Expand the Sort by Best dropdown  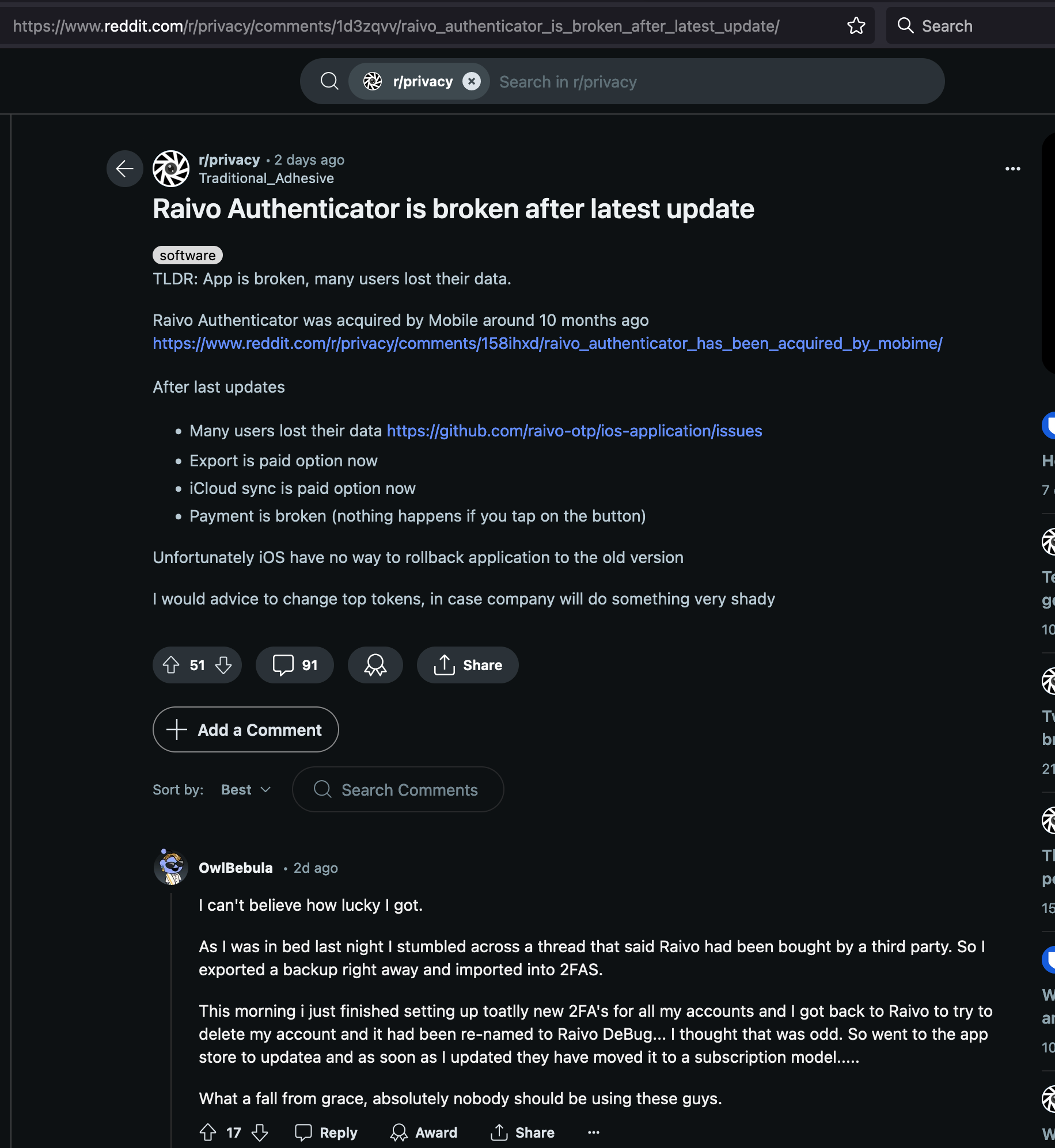tap(246, 790)
